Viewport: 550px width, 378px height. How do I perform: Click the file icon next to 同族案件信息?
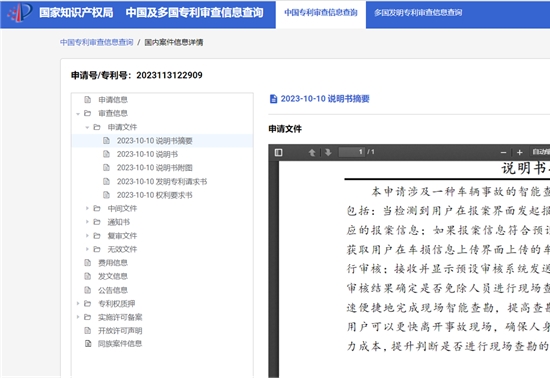click(88, 344)
